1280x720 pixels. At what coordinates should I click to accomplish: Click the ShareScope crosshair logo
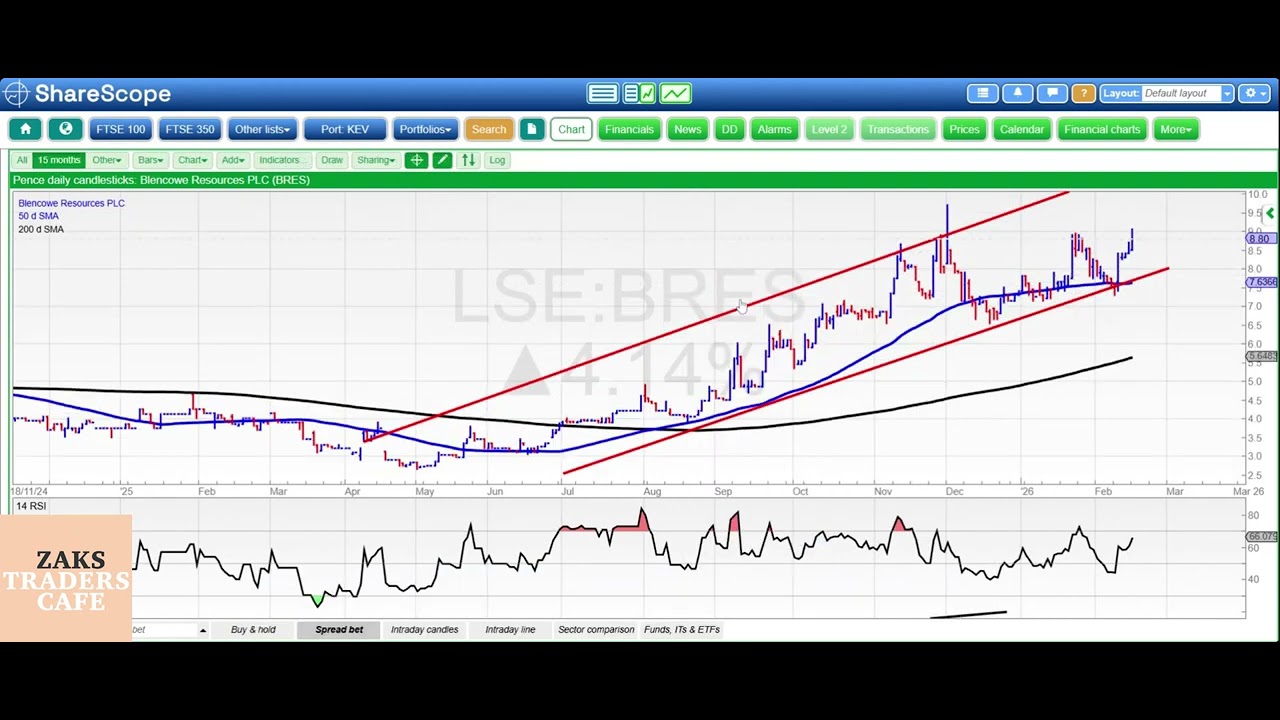tap(15, 94)
